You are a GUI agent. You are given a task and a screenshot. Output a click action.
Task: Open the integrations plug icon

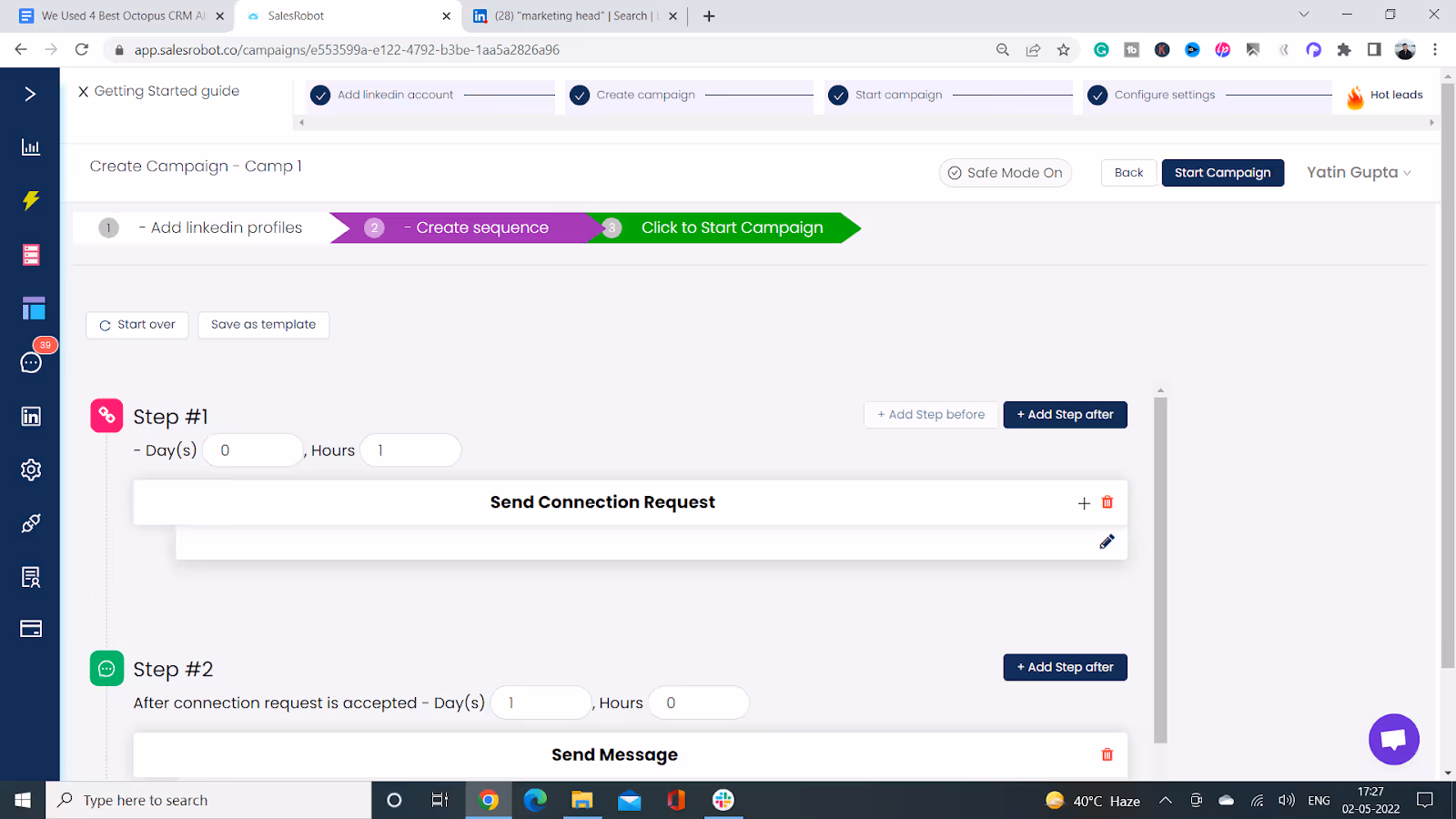30,523
